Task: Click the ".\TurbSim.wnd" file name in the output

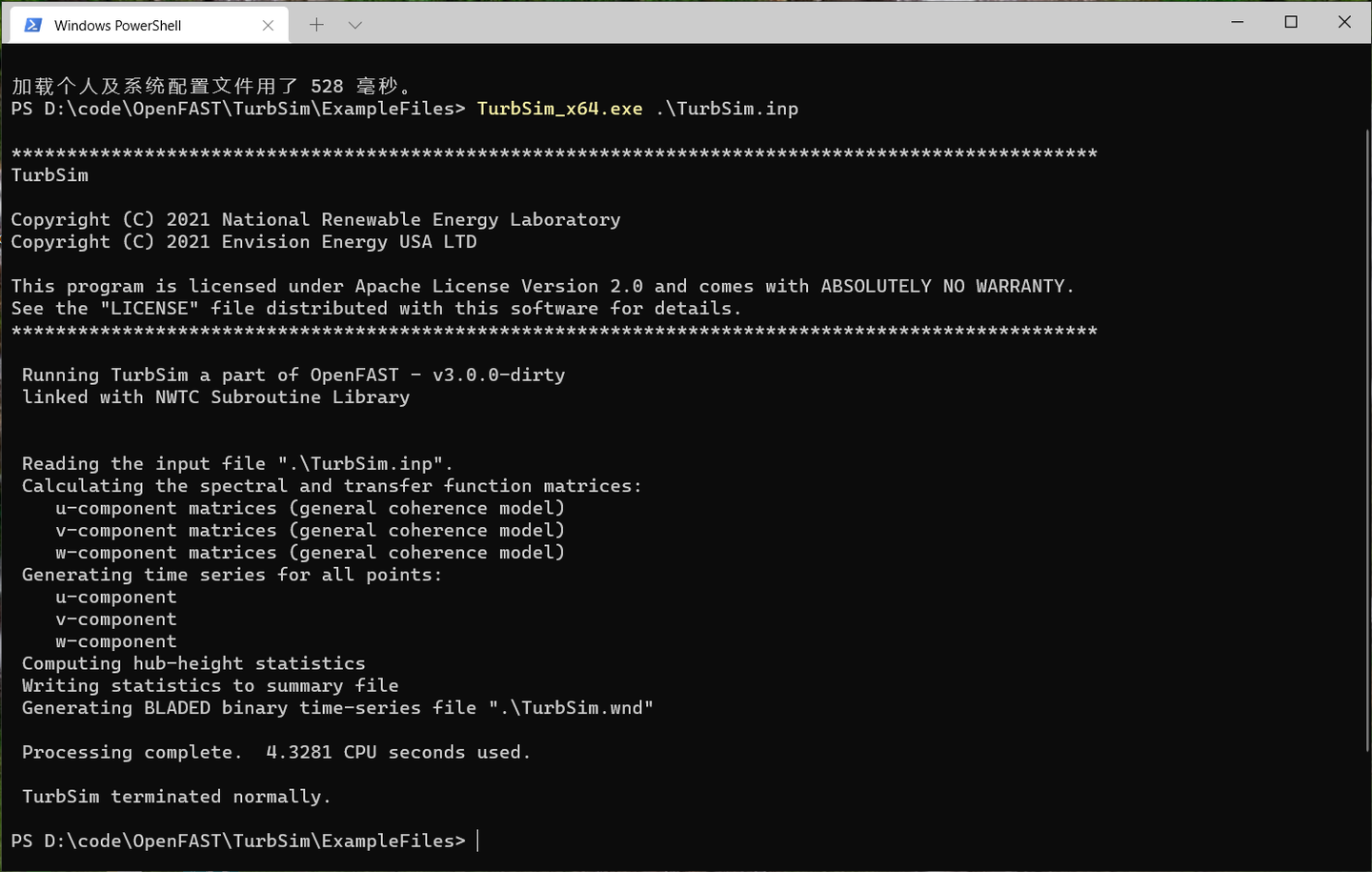Action: click(x=572, y=708)
